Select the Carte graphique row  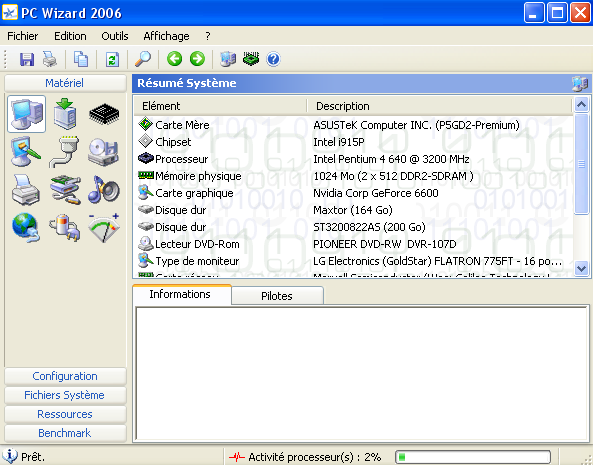pos(353,193)
